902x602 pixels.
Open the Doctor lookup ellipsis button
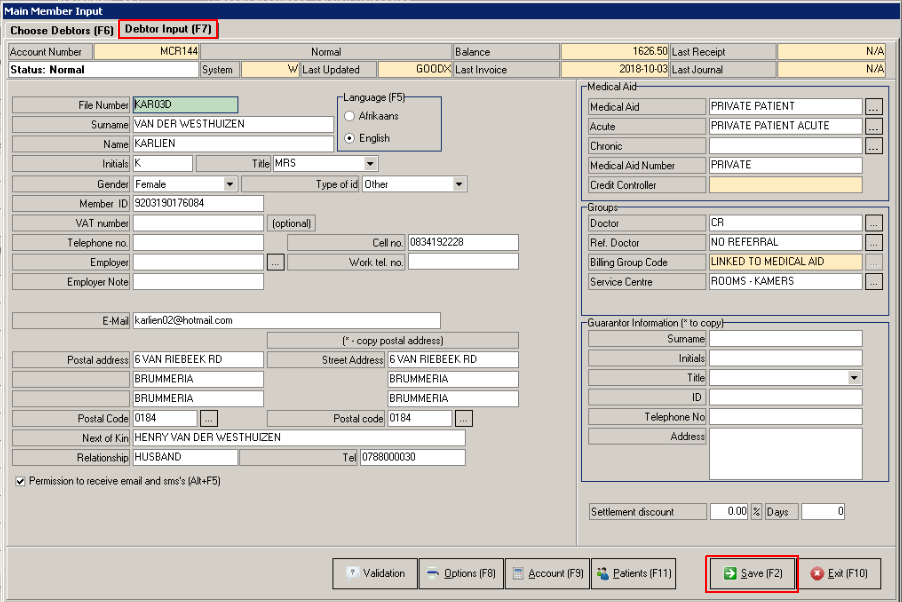pyautogui.click(x=874, y=223)
